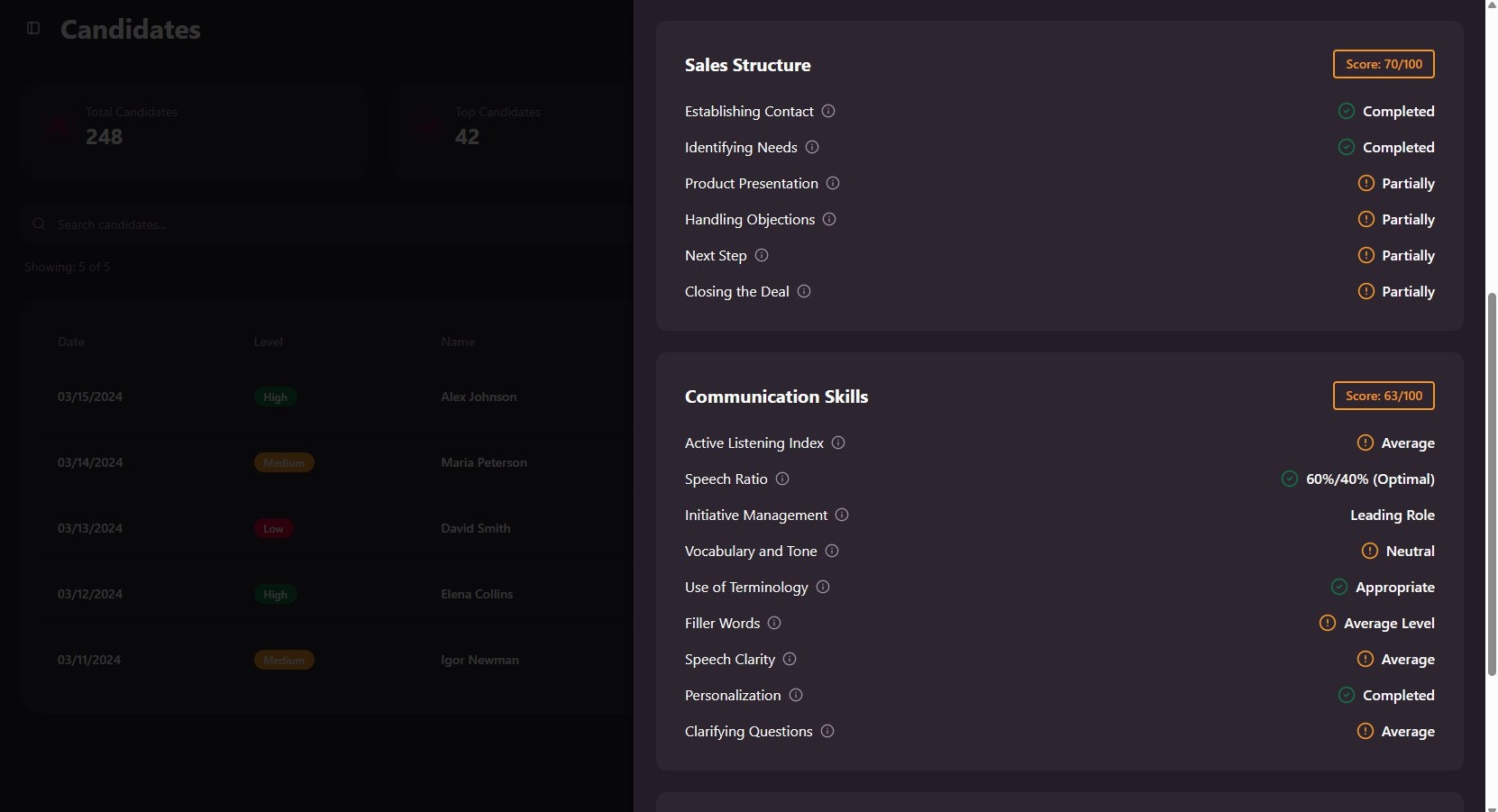
Task: Click the warning icon beside Handling Objections
Action: pos(1364,219)
